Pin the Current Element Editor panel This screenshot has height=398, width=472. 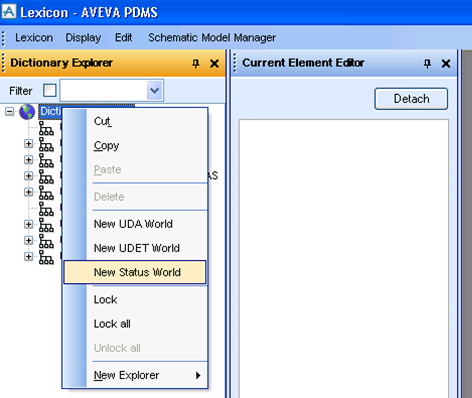click(427, 63)
